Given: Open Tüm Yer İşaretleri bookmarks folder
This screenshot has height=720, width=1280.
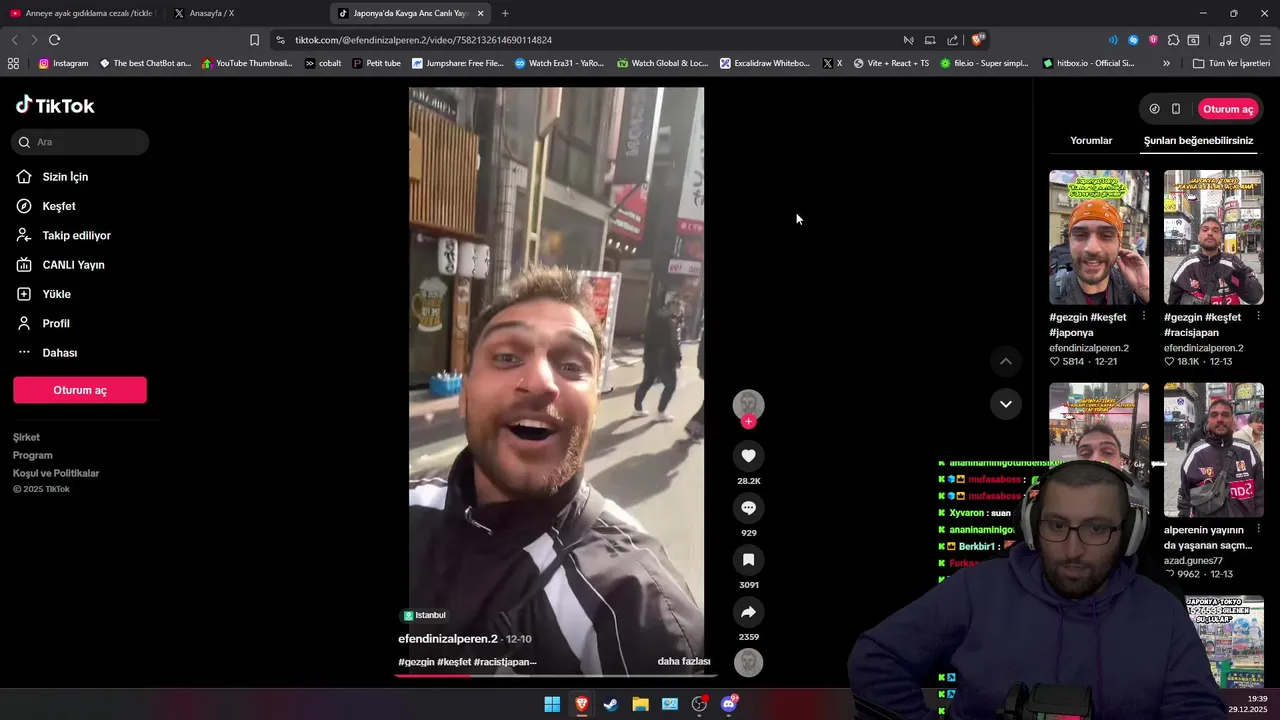Looking at the screenshot, I should 1231,63.
